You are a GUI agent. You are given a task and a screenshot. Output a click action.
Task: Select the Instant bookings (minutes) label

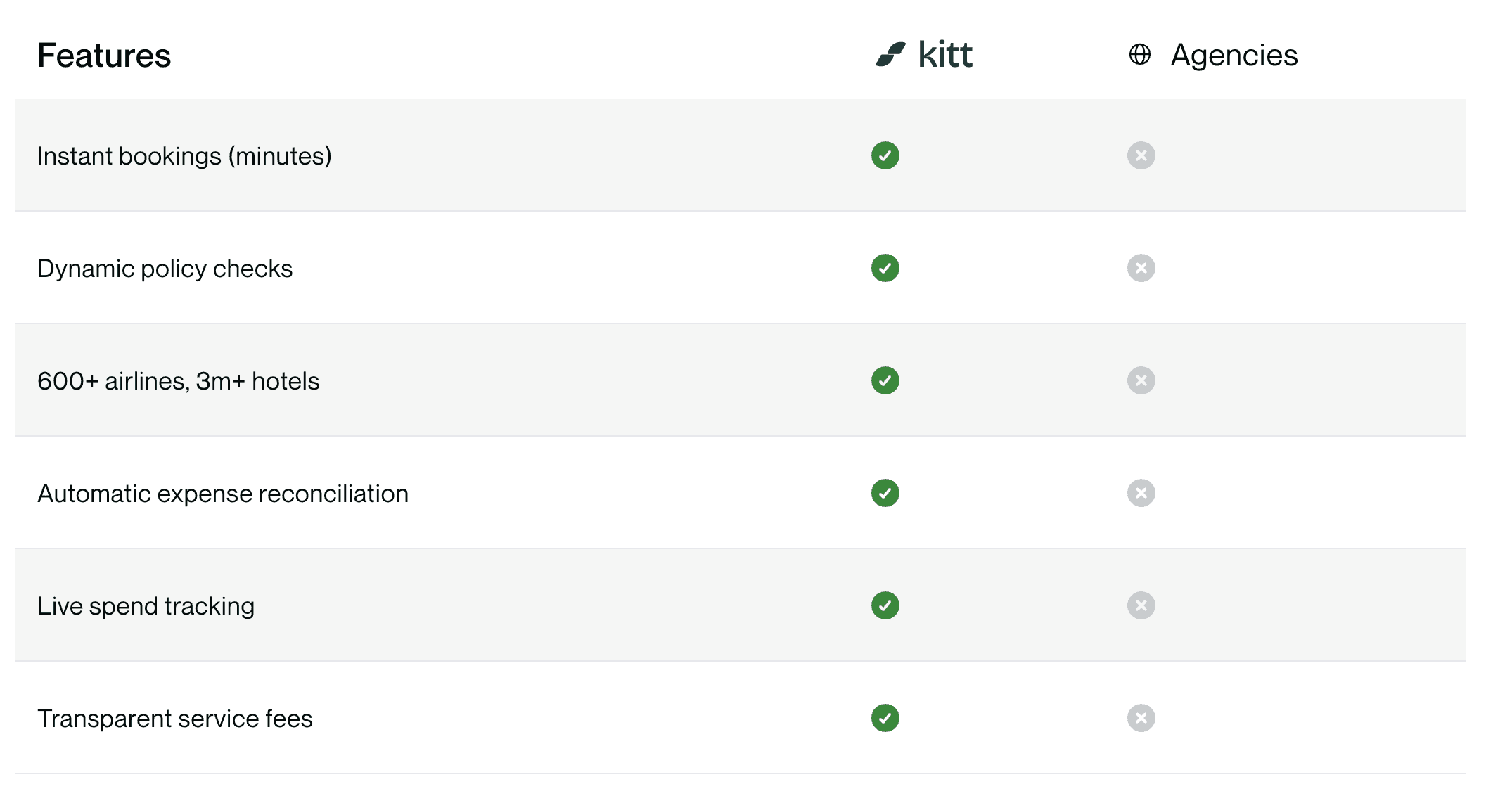[x=184, y=156]
